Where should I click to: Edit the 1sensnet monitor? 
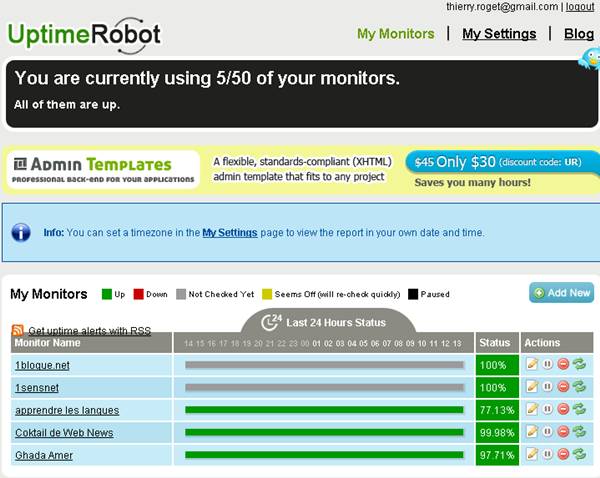[532, 386]
